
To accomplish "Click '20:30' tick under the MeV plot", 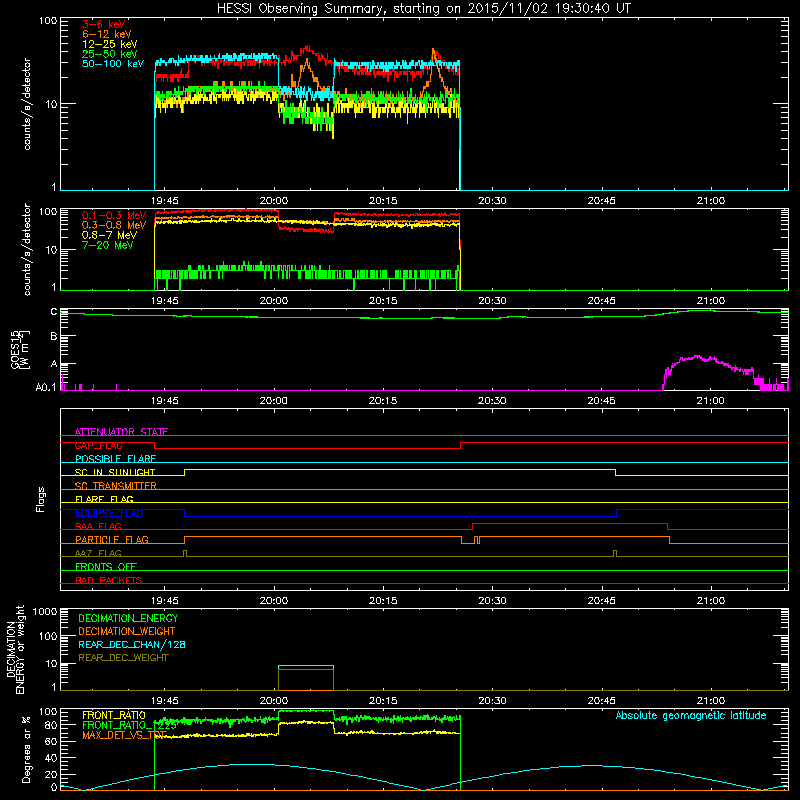I will click(492, 301).
